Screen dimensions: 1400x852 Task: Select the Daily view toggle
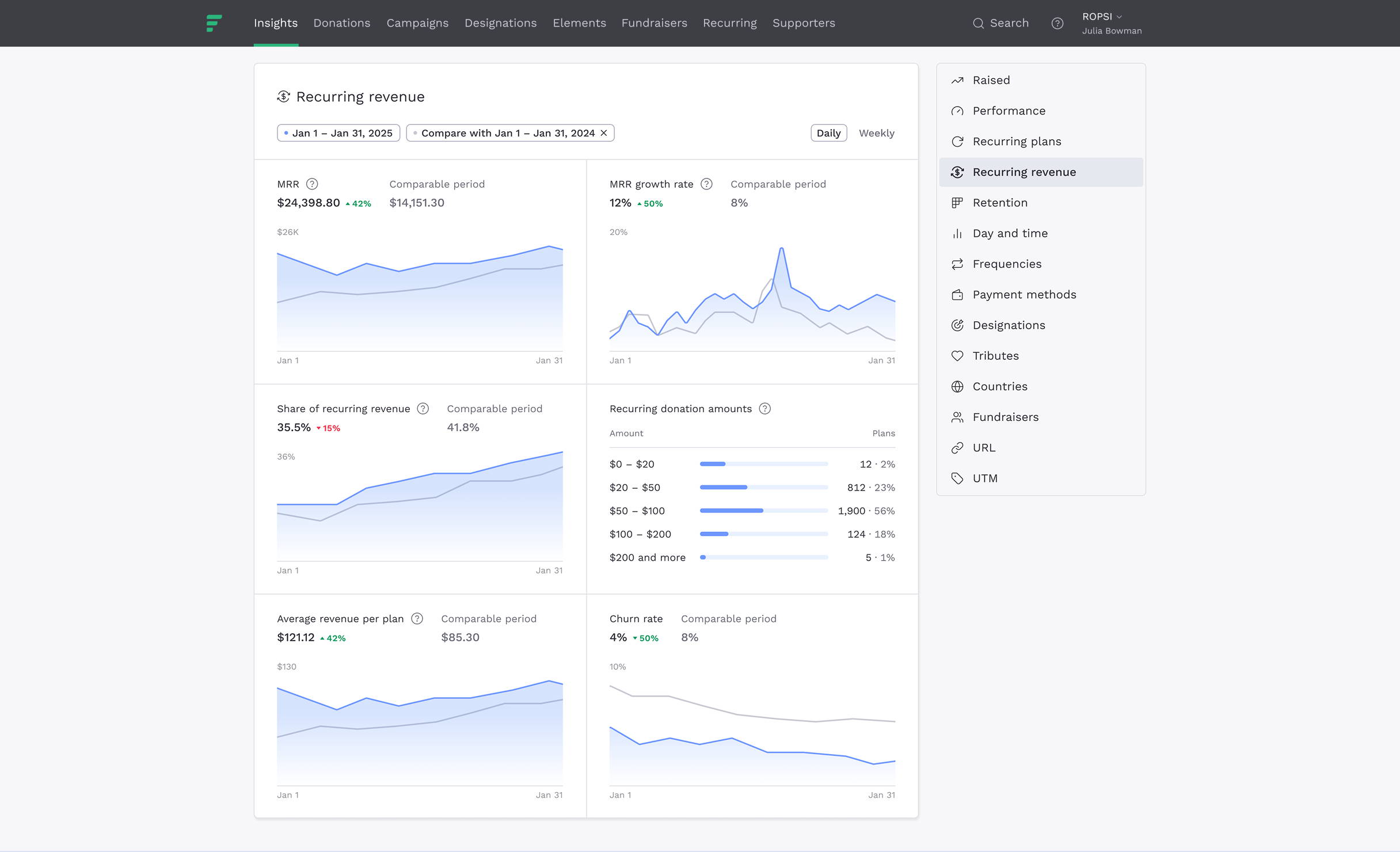point(828,133)
